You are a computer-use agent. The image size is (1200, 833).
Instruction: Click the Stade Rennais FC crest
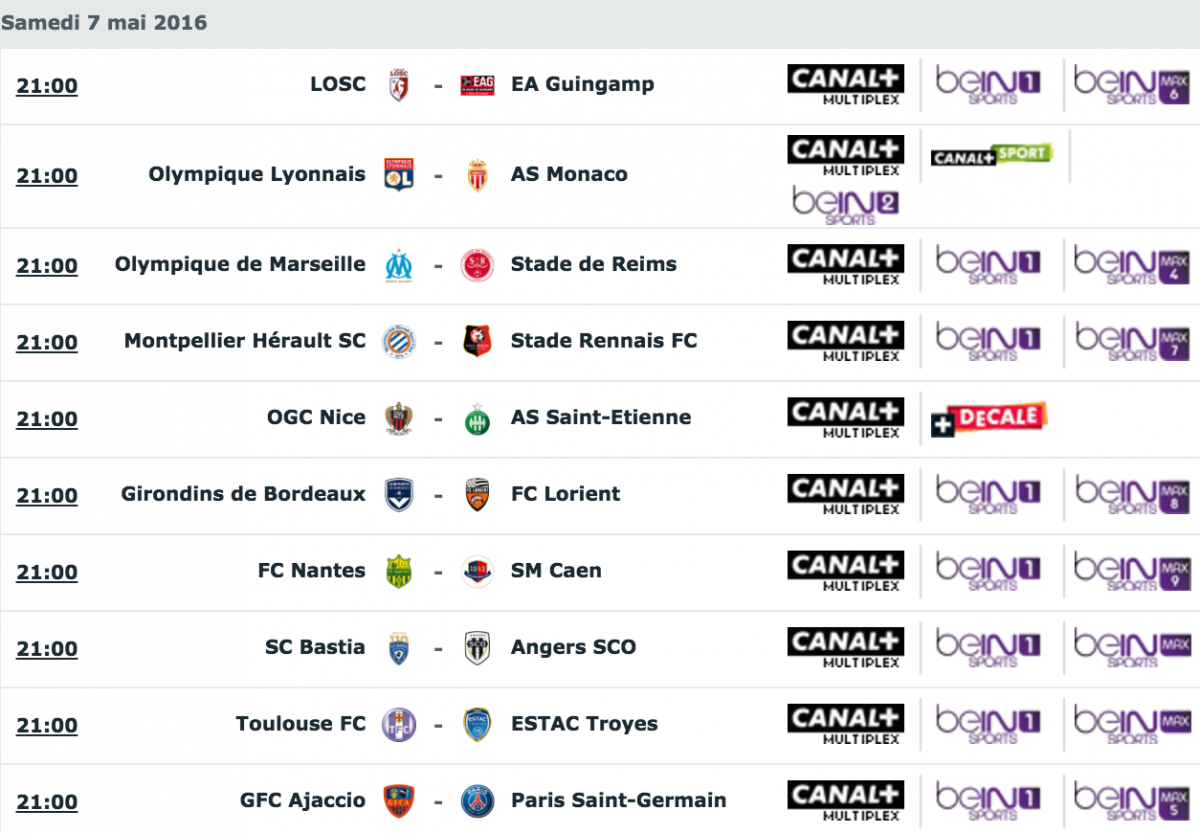(478, 342)
